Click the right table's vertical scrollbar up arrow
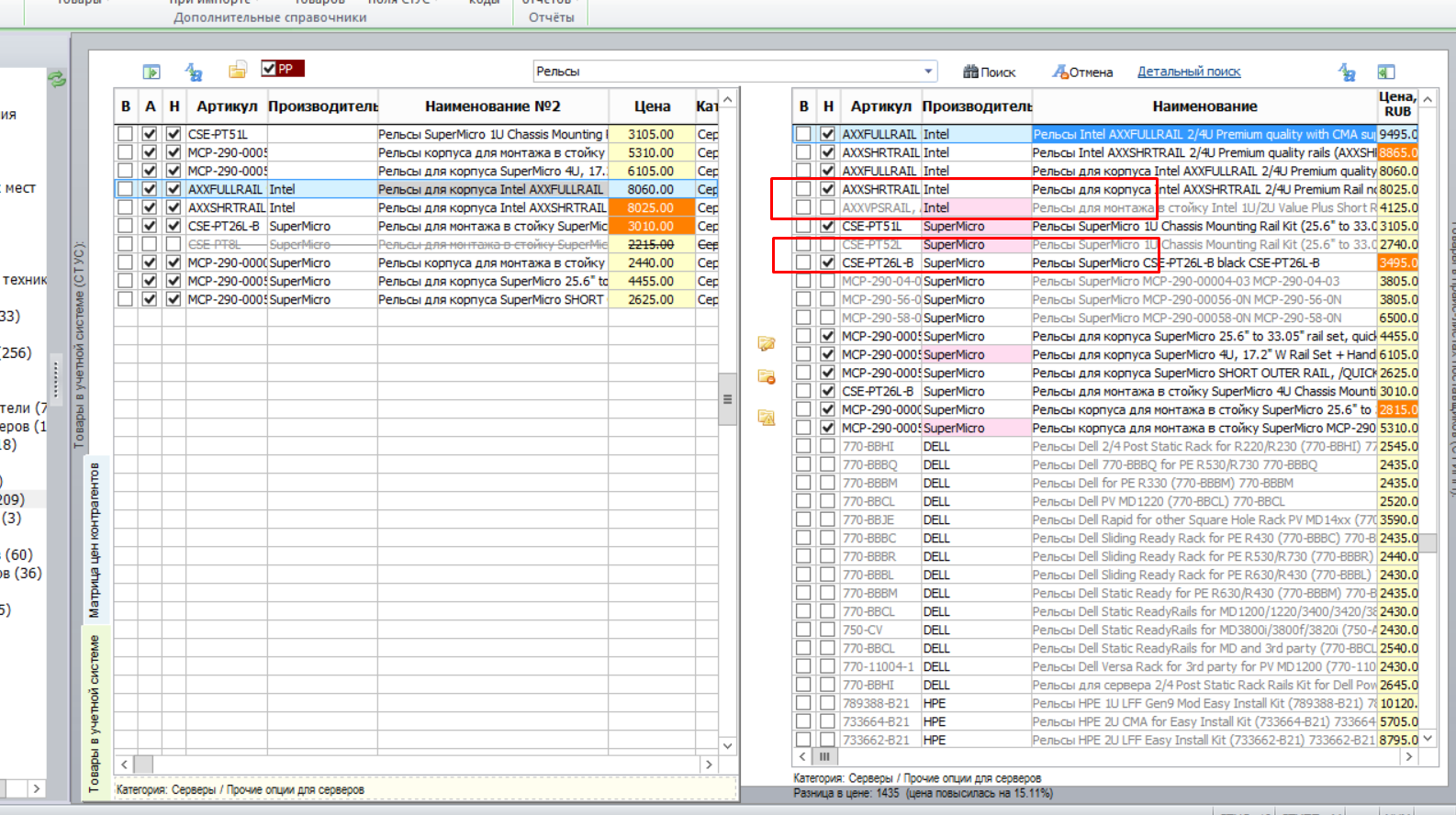Screen dimensions: 1456x815 (1428, 99)
